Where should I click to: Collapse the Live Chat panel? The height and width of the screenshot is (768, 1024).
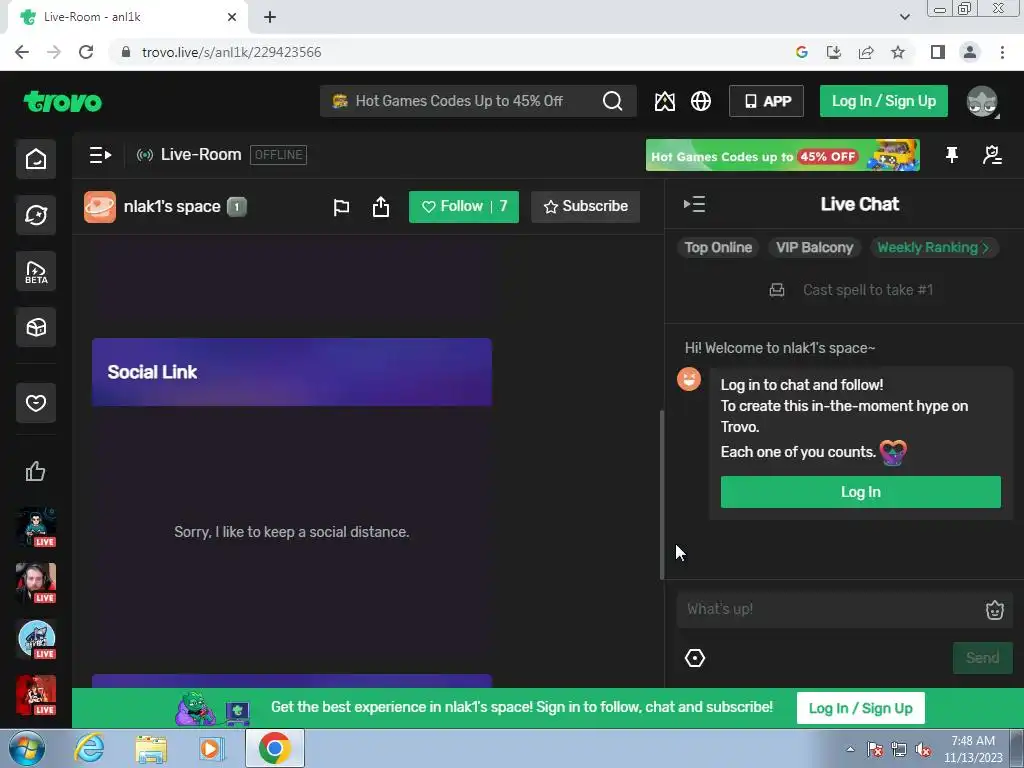point(694,204)
